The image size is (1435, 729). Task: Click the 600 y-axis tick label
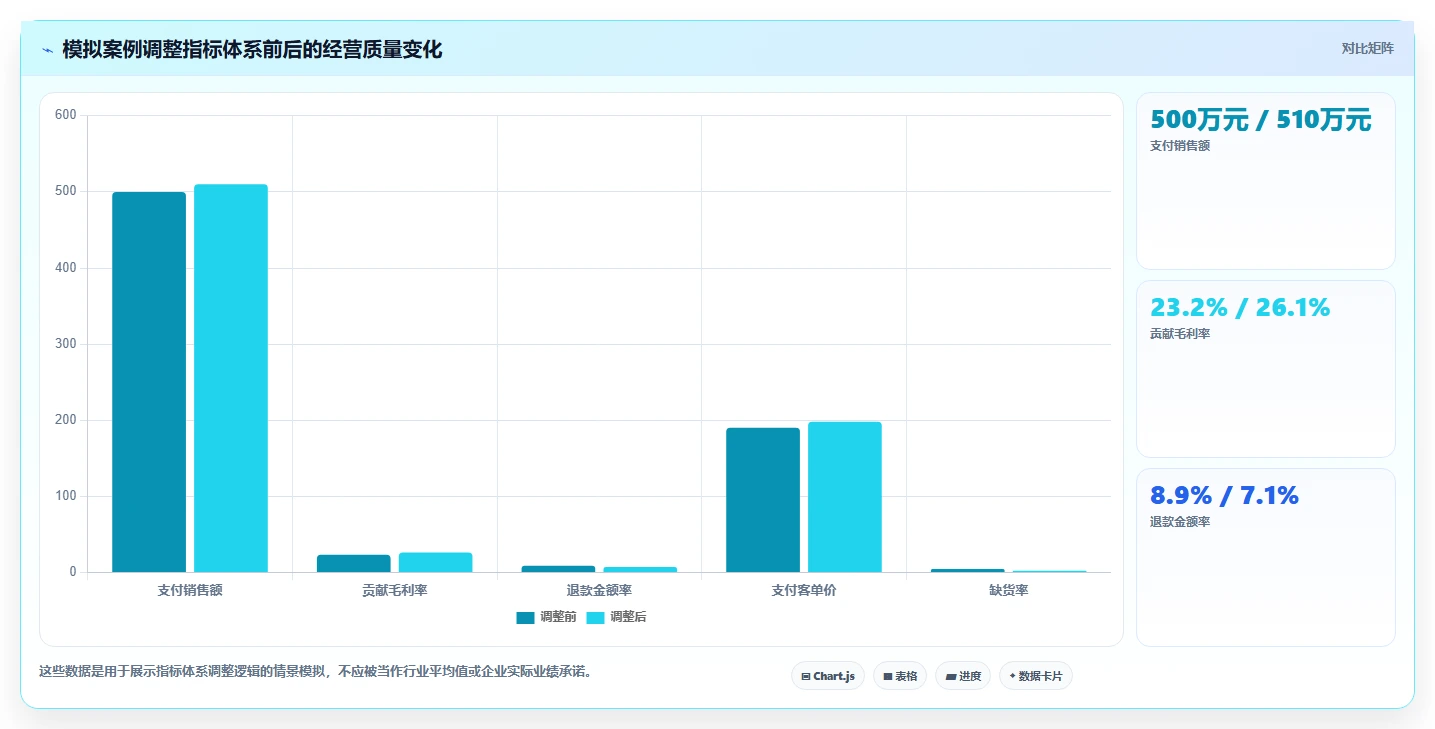pos(66,115)
